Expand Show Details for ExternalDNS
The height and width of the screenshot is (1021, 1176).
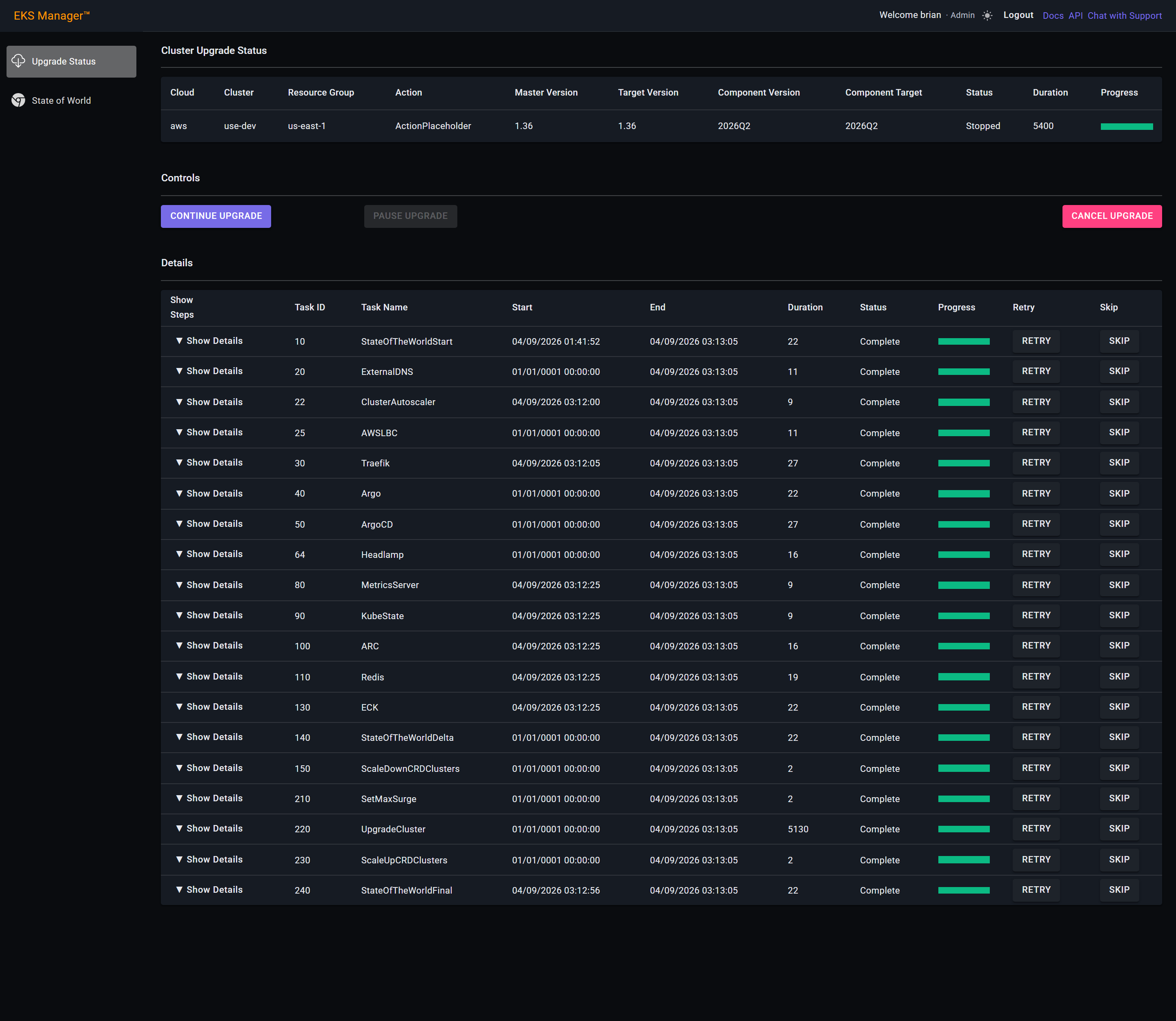coord(209,371)
